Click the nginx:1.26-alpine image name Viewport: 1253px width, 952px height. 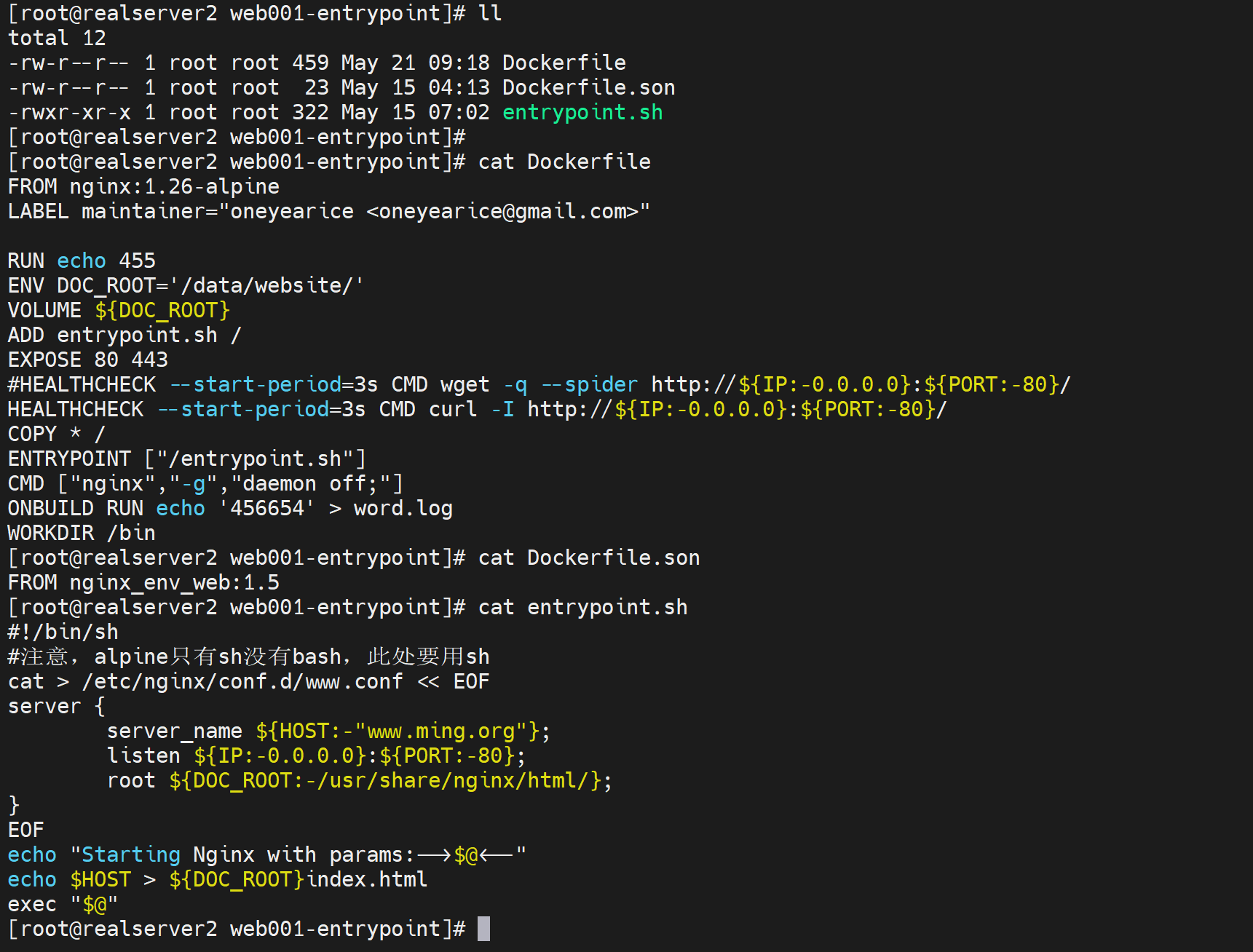pyautogui.click(x=174, y=186)
